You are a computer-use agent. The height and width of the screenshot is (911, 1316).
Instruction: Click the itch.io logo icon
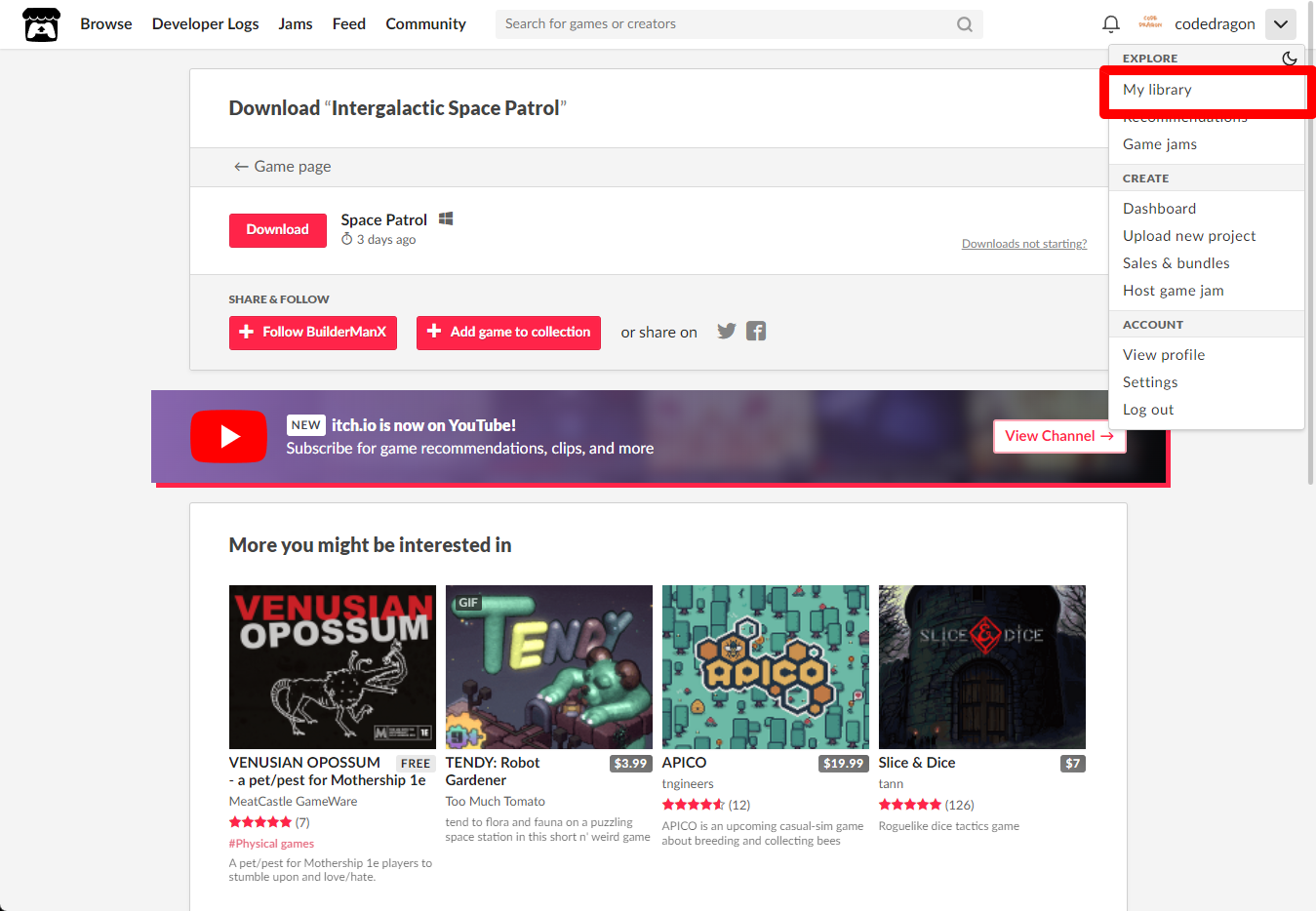[x=41, y=24]
